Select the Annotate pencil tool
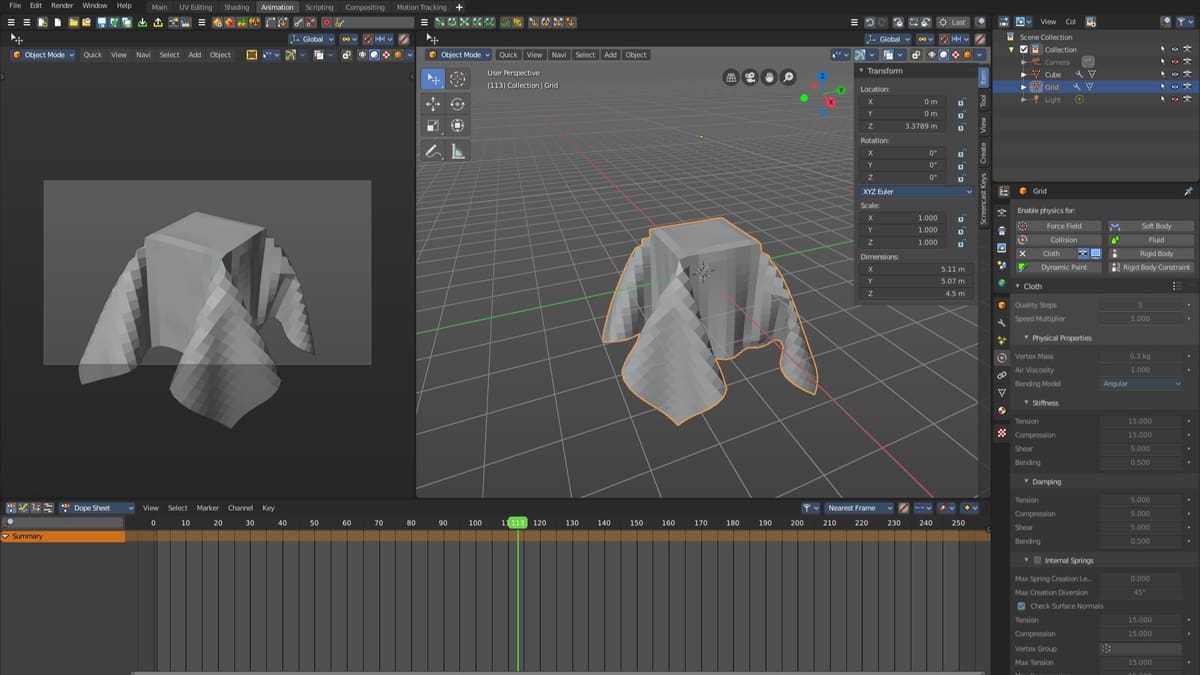The image size is (1200, 675). coord(433,152)
